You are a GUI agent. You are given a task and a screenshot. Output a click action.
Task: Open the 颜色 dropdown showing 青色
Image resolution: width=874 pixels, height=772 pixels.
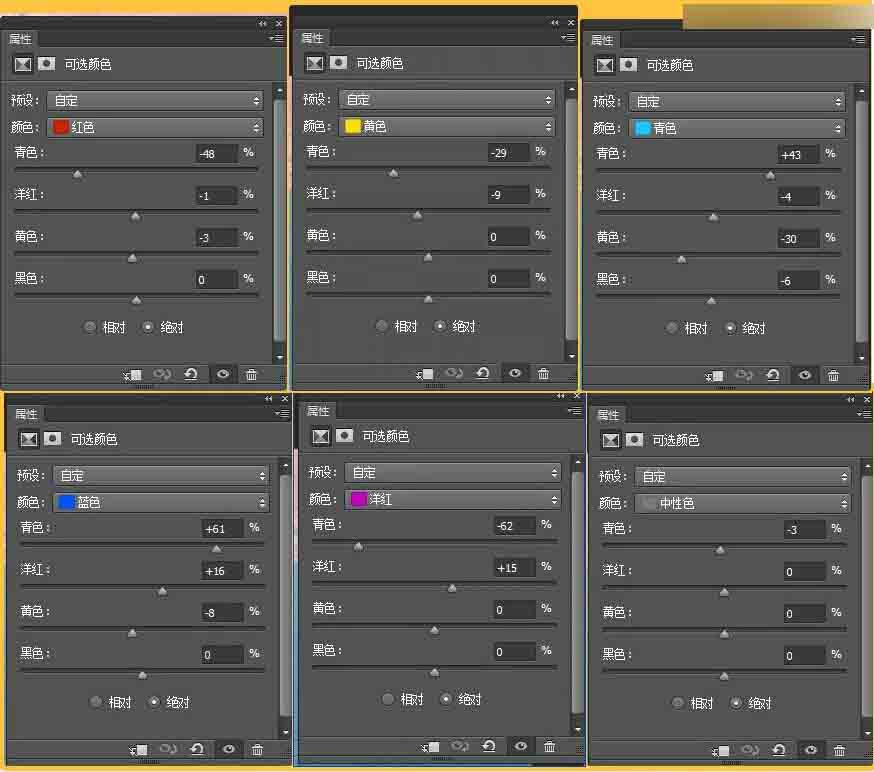(x=737, y=129)
